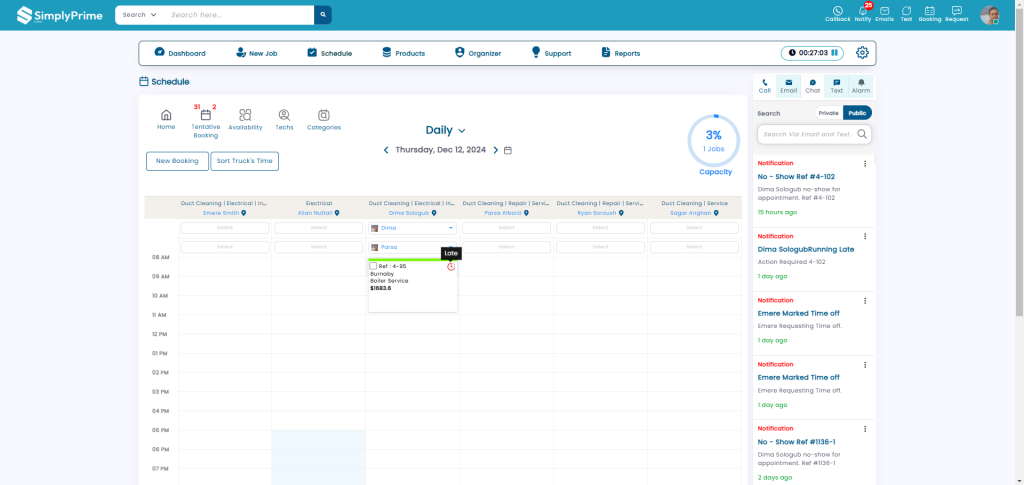
Task: Click location pin next to Parsa Alborzi
Action: tap(526, 213)
